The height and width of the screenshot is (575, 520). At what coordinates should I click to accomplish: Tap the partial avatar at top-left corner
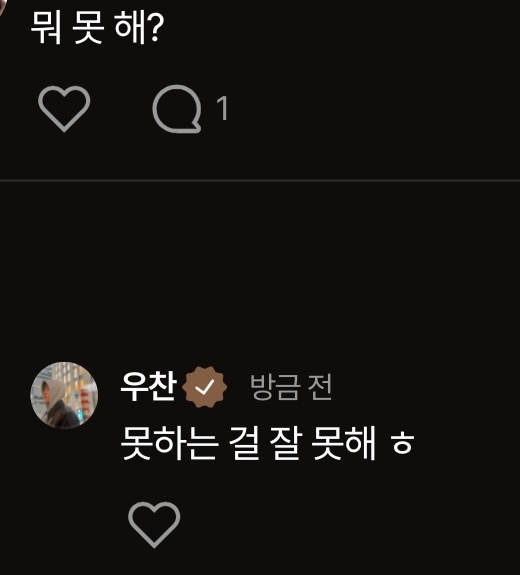2,7
